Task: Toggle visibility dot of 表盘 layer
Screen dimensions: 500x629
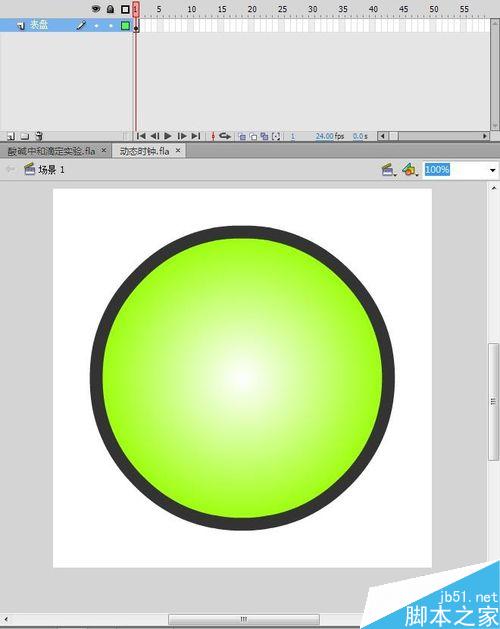Action: [x=96, y=26]
